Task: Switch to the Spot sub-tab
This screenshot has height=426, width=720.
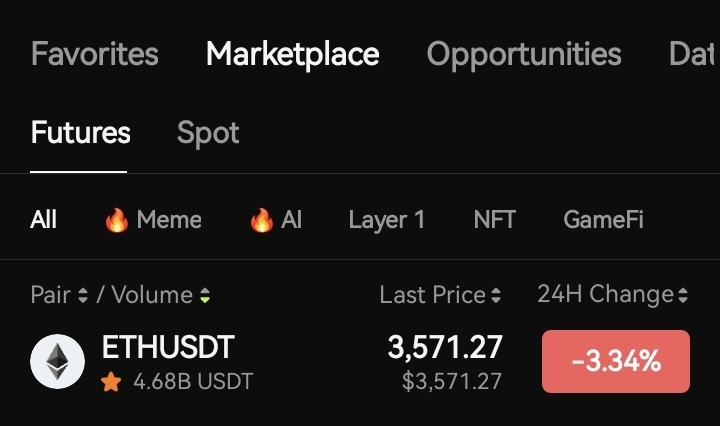Action: (208, 133)
